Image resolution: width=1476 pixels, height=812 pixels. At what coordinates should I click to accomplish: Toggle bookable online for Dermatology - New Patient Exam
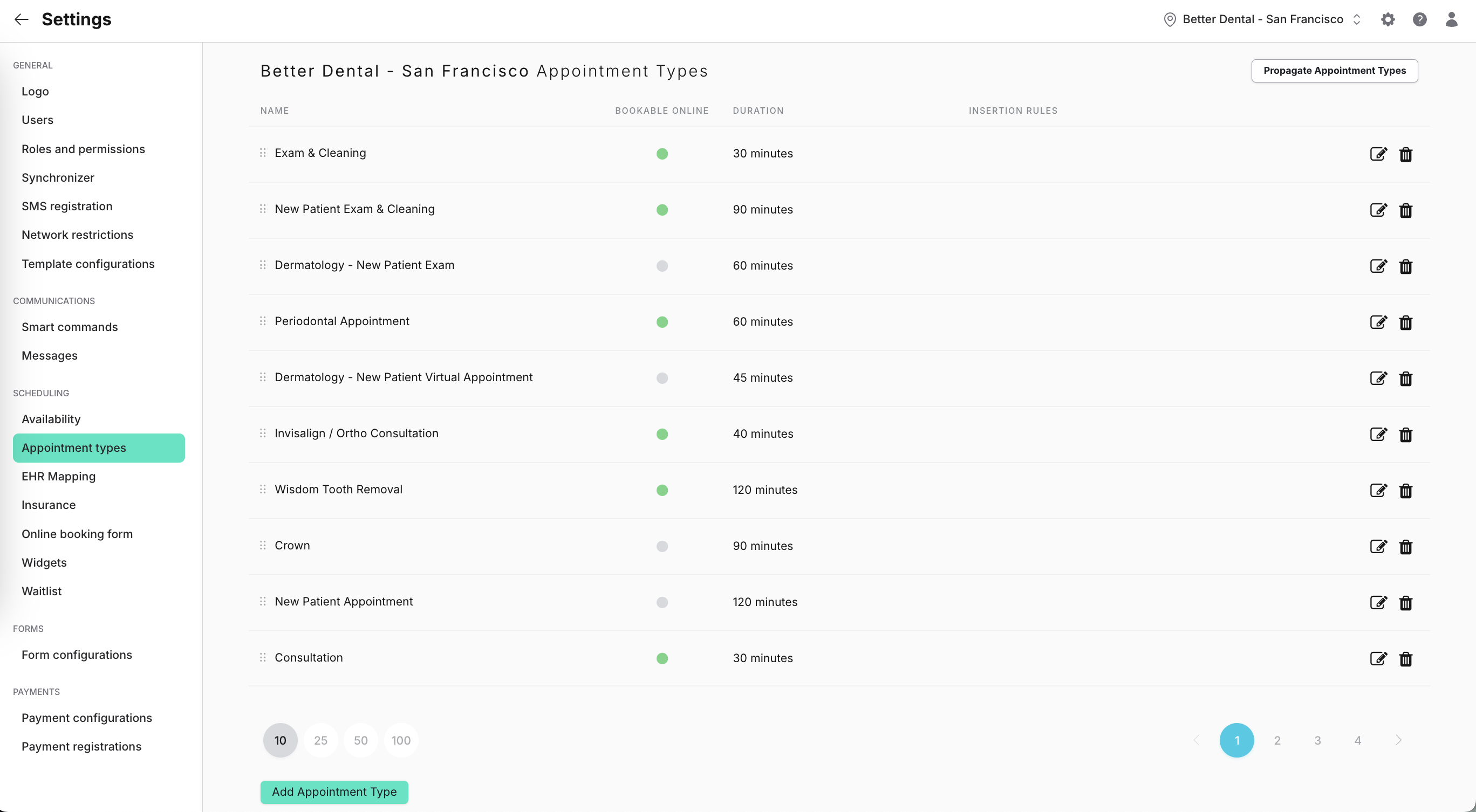[662, 266]
